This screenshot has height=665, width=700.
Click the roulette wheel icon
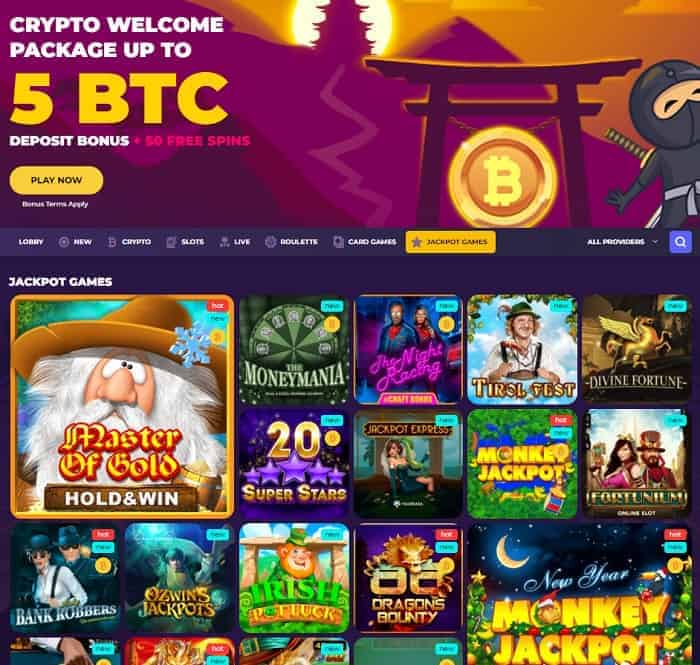(x=270, y=242)
